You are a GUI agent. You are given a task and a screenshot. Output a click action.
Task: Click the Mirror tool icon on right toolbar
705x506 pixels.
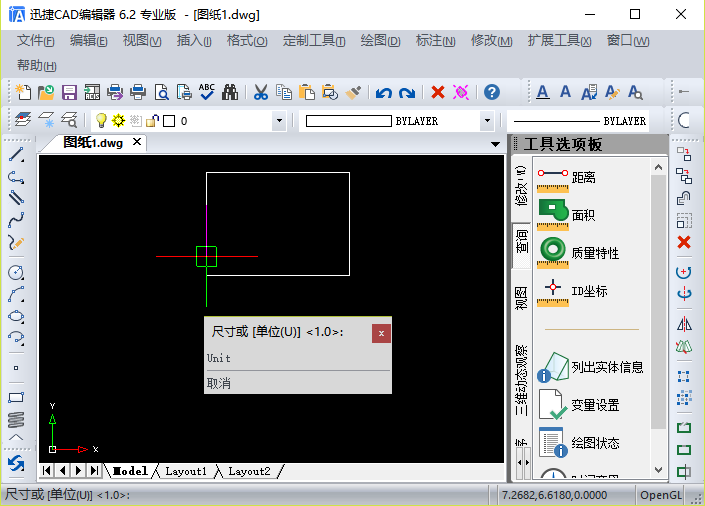click(x=684, y=324)
